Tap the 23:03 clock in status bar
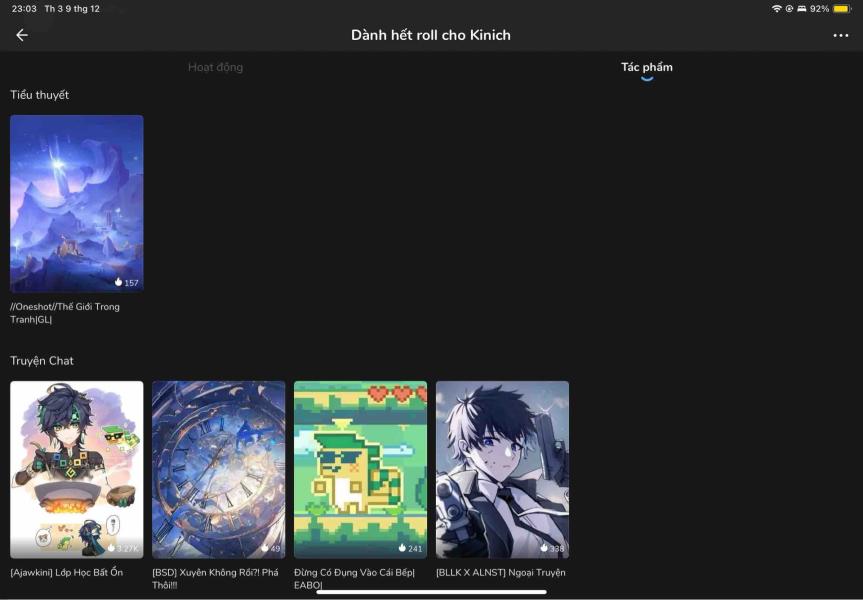The image size is (863, 600). [24, 8]
